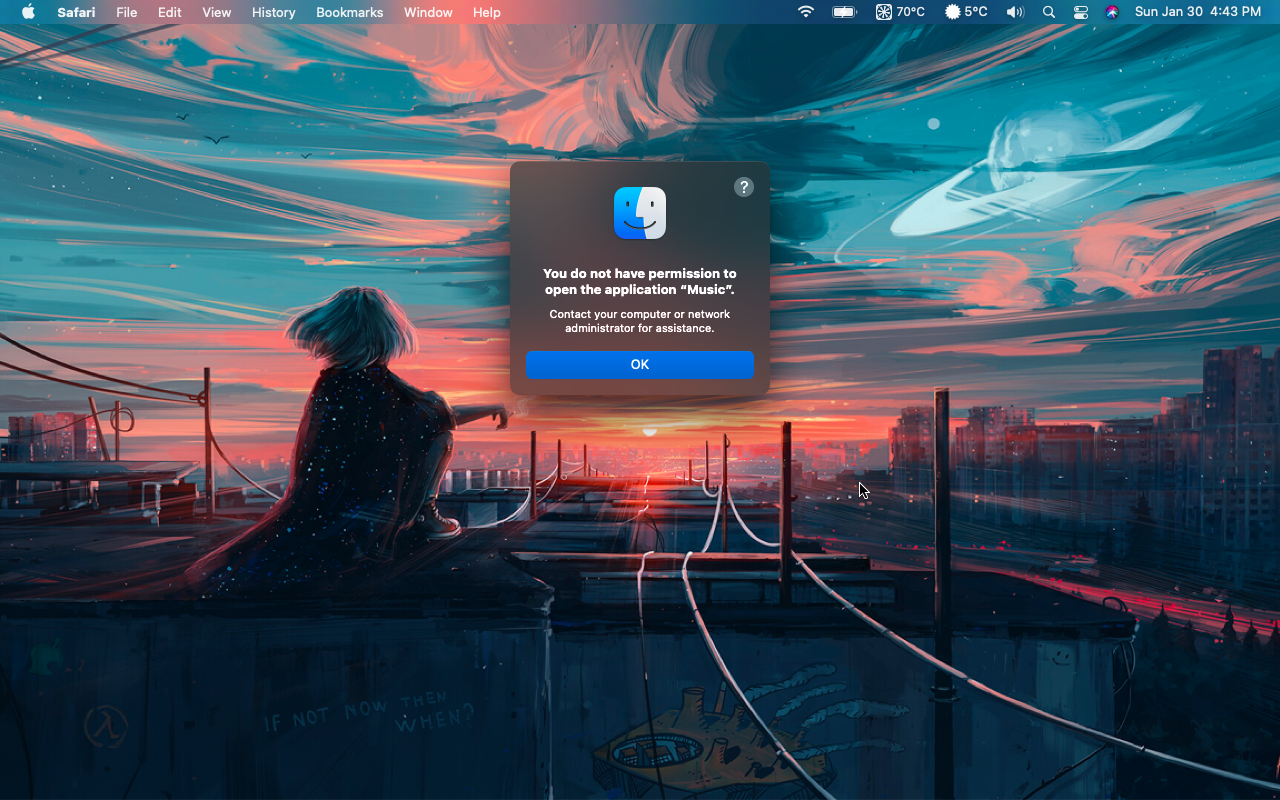Viewport: 1280px width, 800px height.
Task: Open Spotlight search magnifier
Action: pos(1048,12)
